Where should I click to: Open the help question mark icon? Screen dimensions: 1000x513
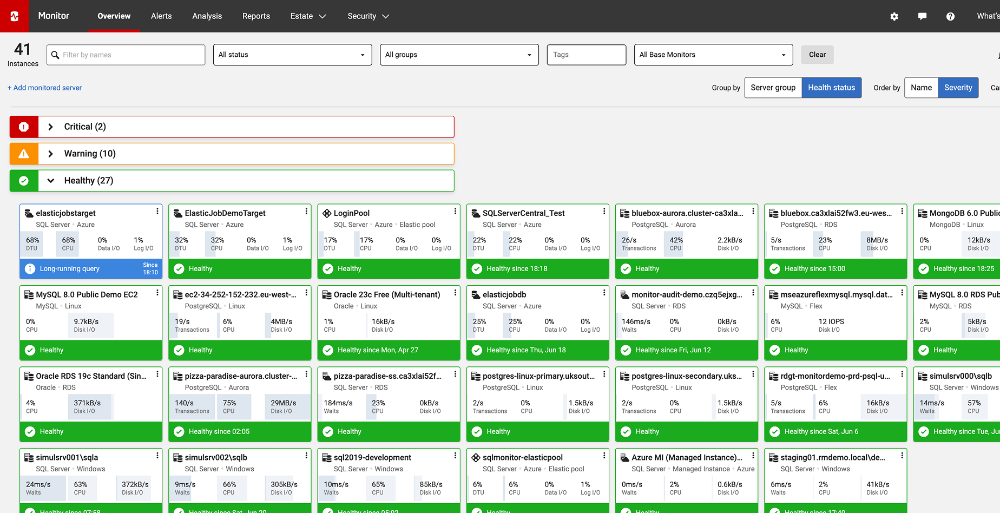tap(950, 17)
